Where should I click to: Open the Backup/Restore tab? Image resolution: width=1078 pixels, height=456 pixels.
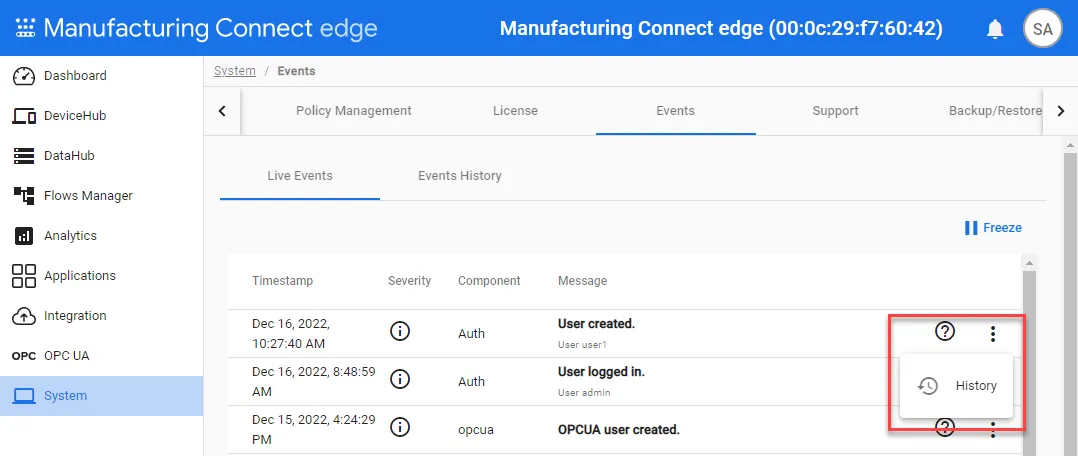(995, 111)
